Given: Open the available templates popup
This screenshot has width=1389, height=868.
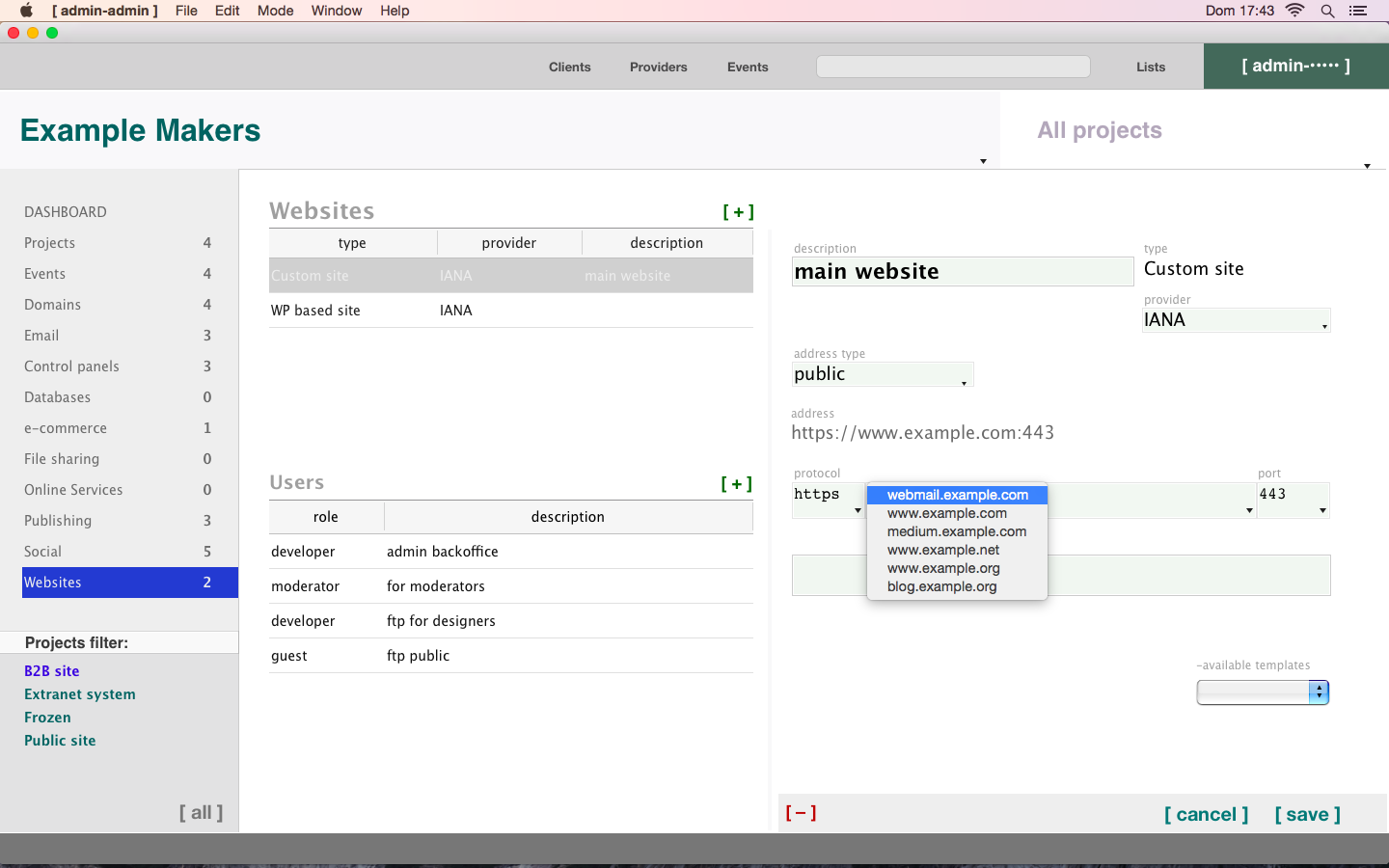Looking at the screenshot, I should (x=1263, y=692).
